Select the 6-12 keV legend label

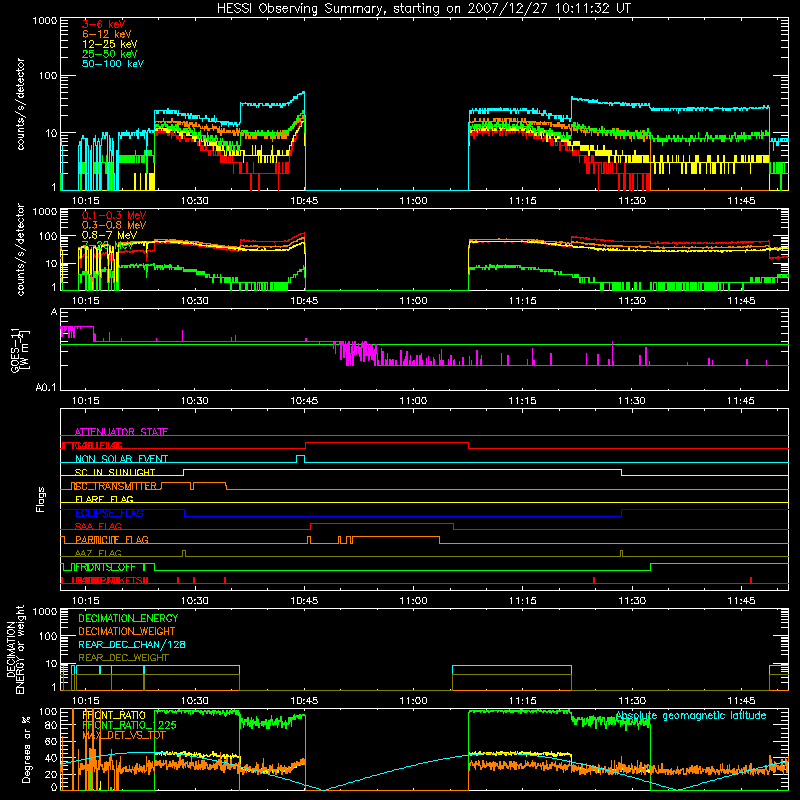(106, 34)
